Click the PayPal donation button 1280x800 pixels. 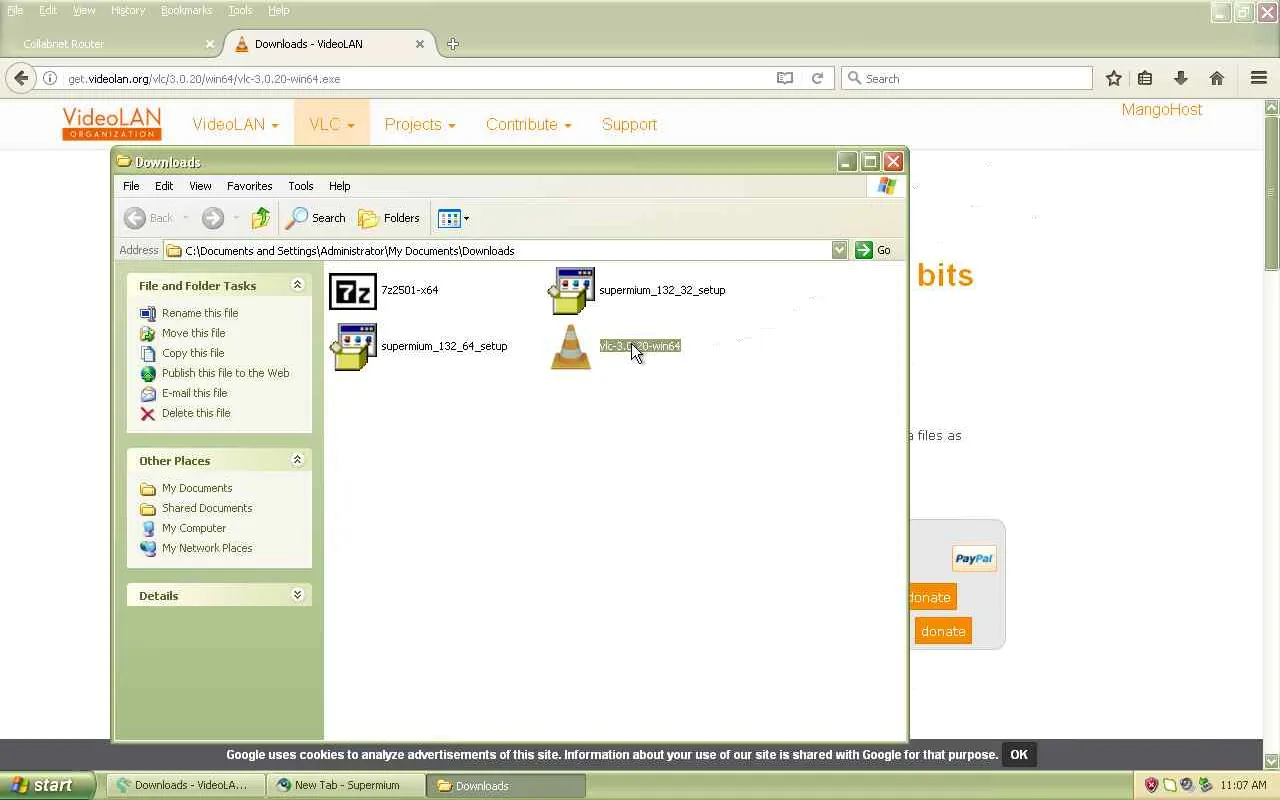(974, 559)
